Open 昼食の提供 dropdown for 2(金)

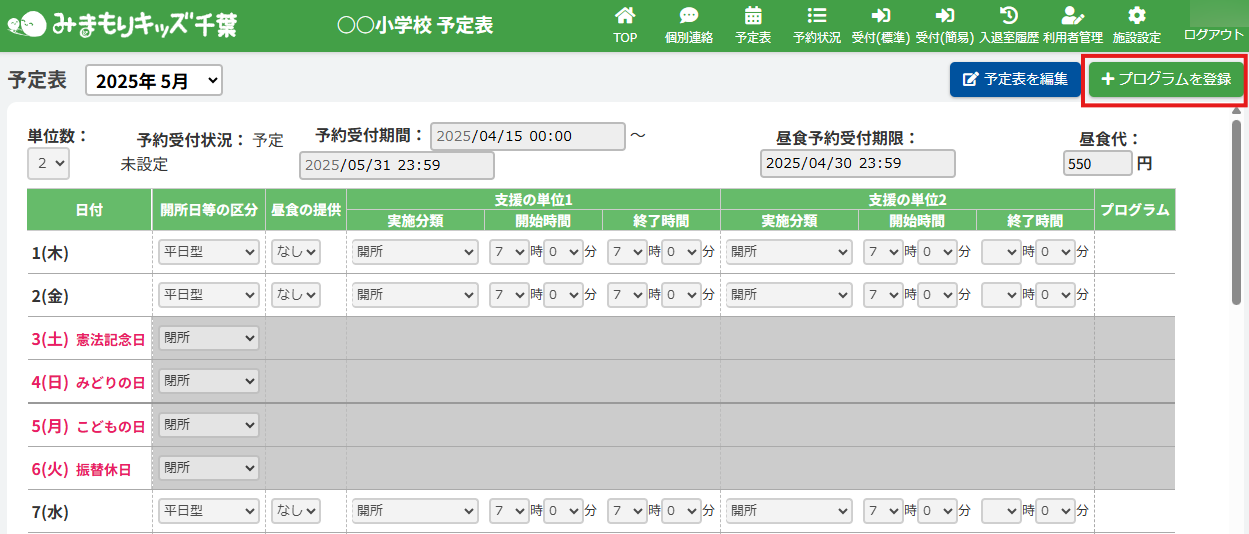tap(296, 296)
